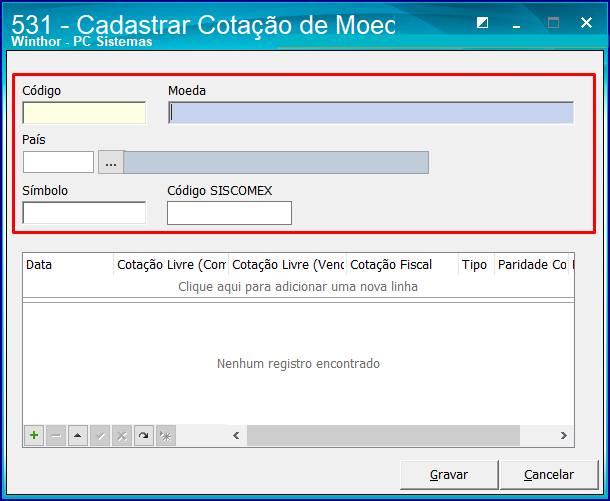Focus the Código input field
610x501 pixels.
coord(84,113)
